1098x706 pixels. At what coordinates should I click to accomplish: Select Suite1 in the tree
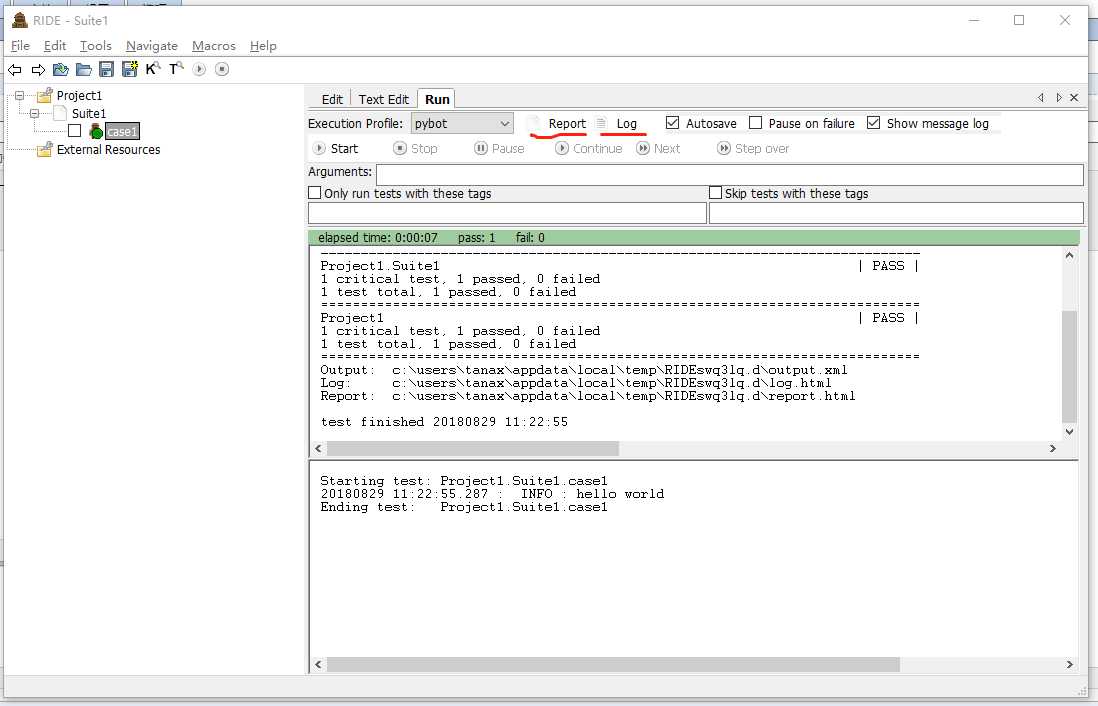click(89, 113)
